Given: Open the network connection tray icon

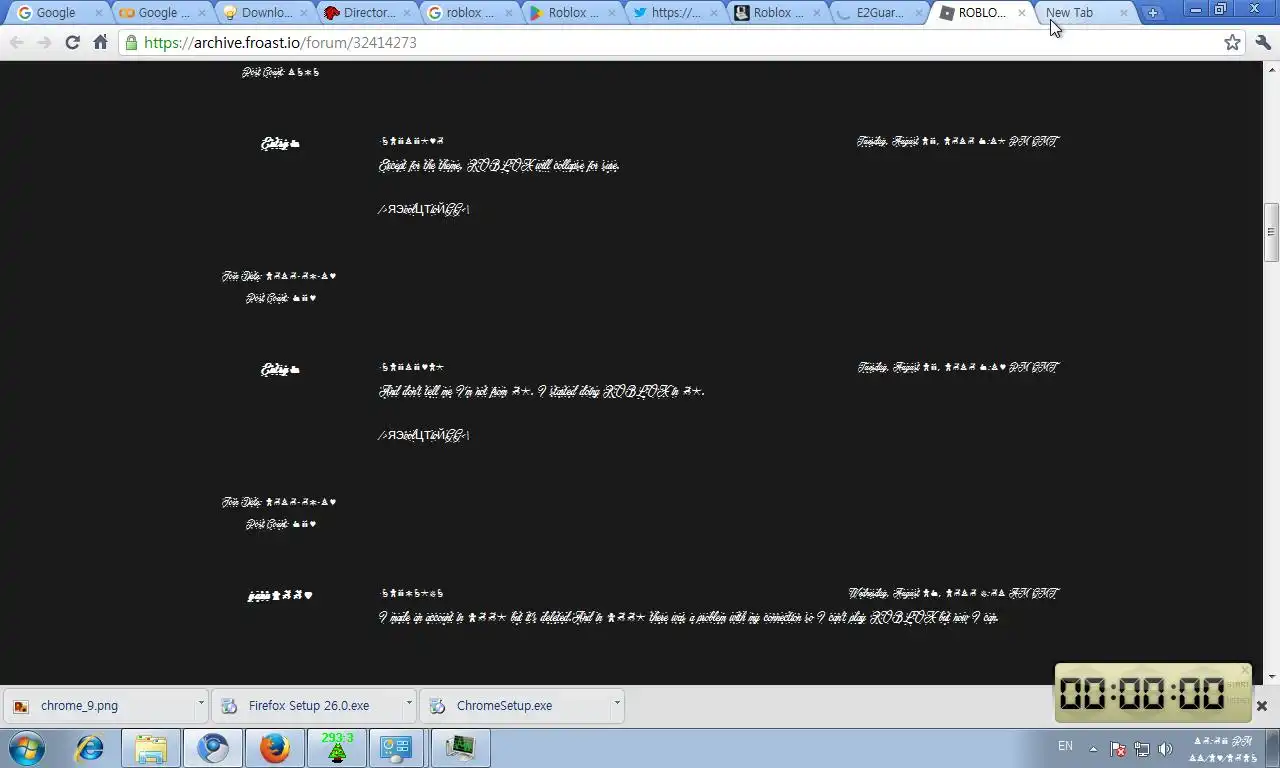Looking at the screenshot, I should click(1142, 749).
